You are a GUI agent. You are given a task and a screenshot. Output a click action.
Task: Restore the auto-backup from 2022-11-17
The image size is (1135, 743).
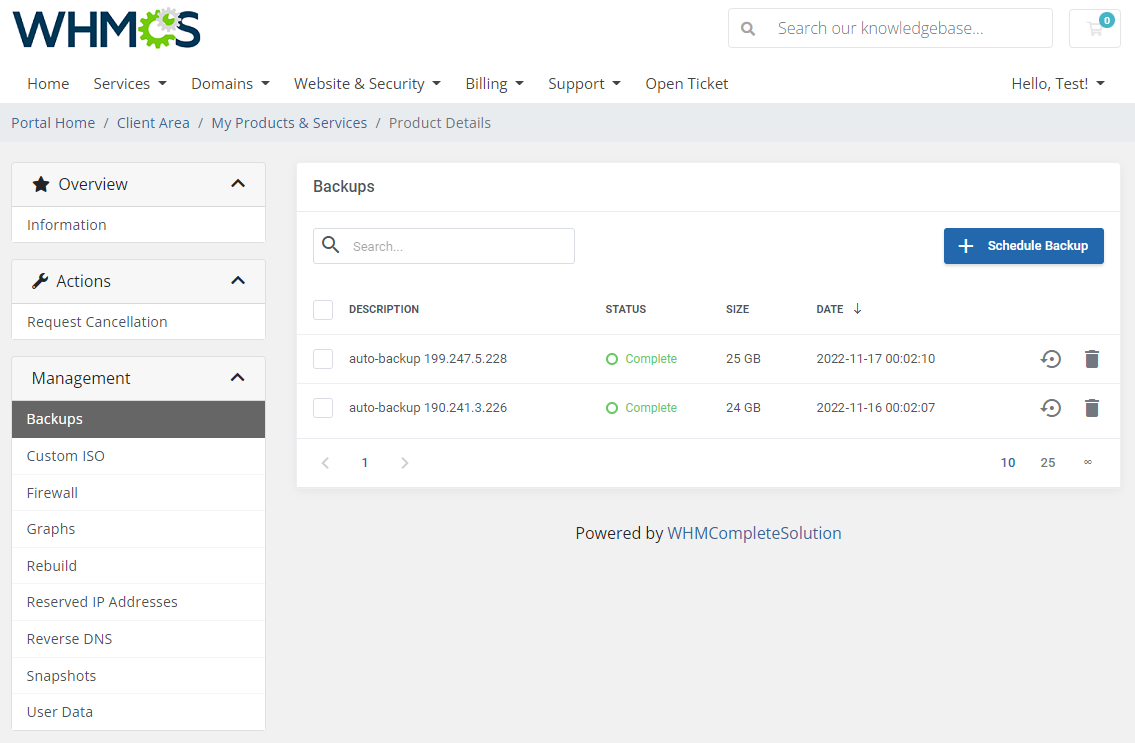(x=1050, y=358)
